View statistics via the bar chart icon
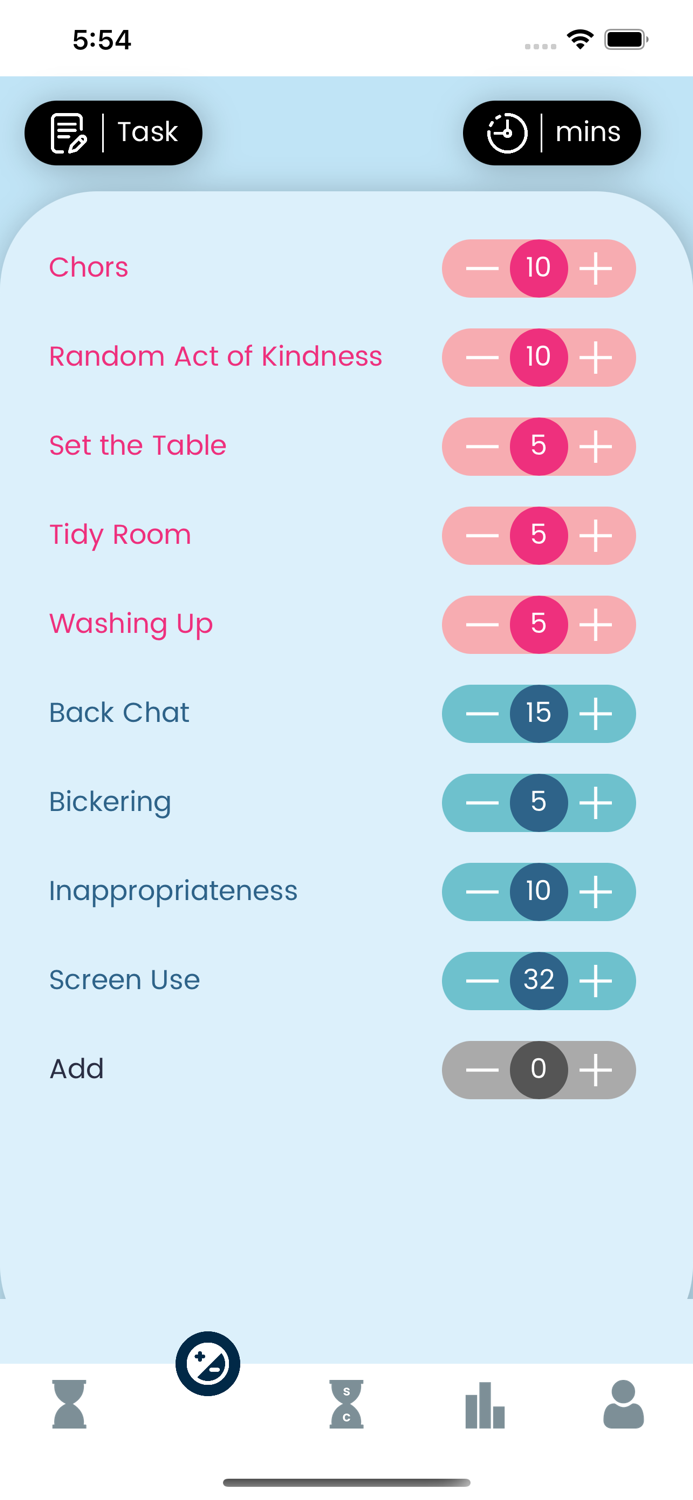This screenshot has width=693, height=1500. click(485, 1404)
